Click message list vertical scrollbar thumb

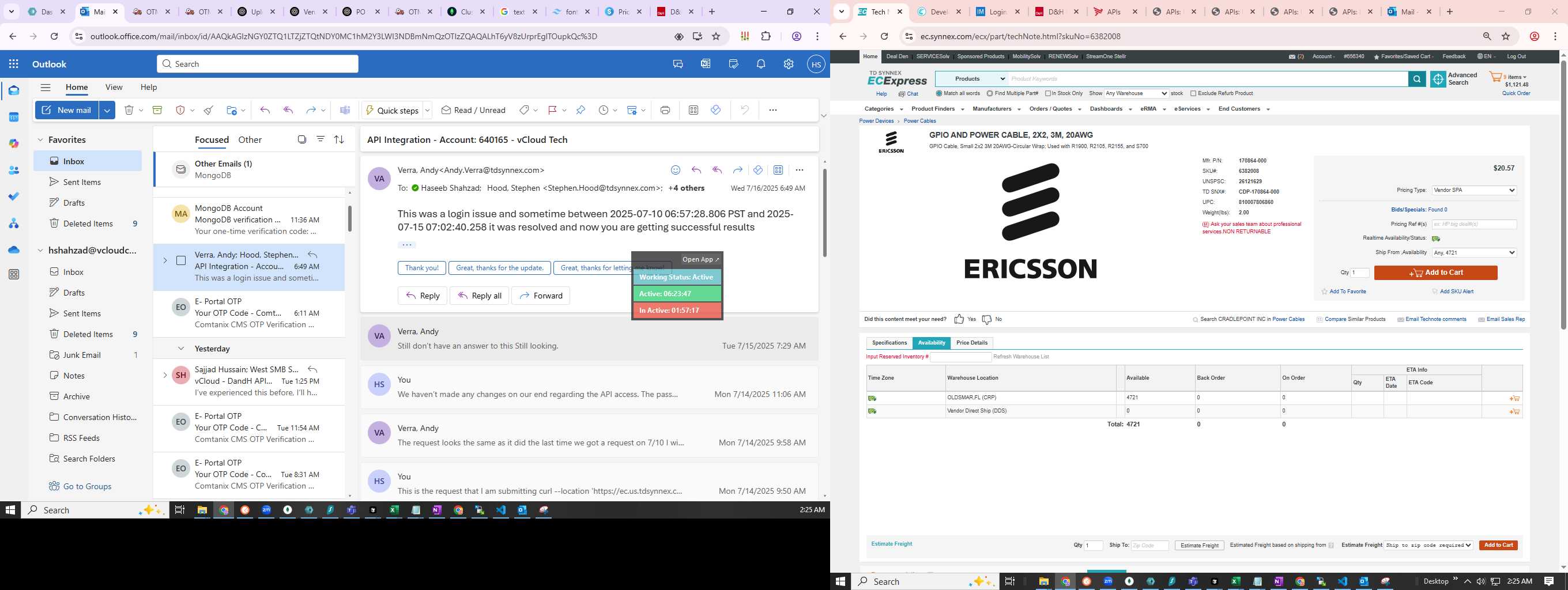coord(350,218)
